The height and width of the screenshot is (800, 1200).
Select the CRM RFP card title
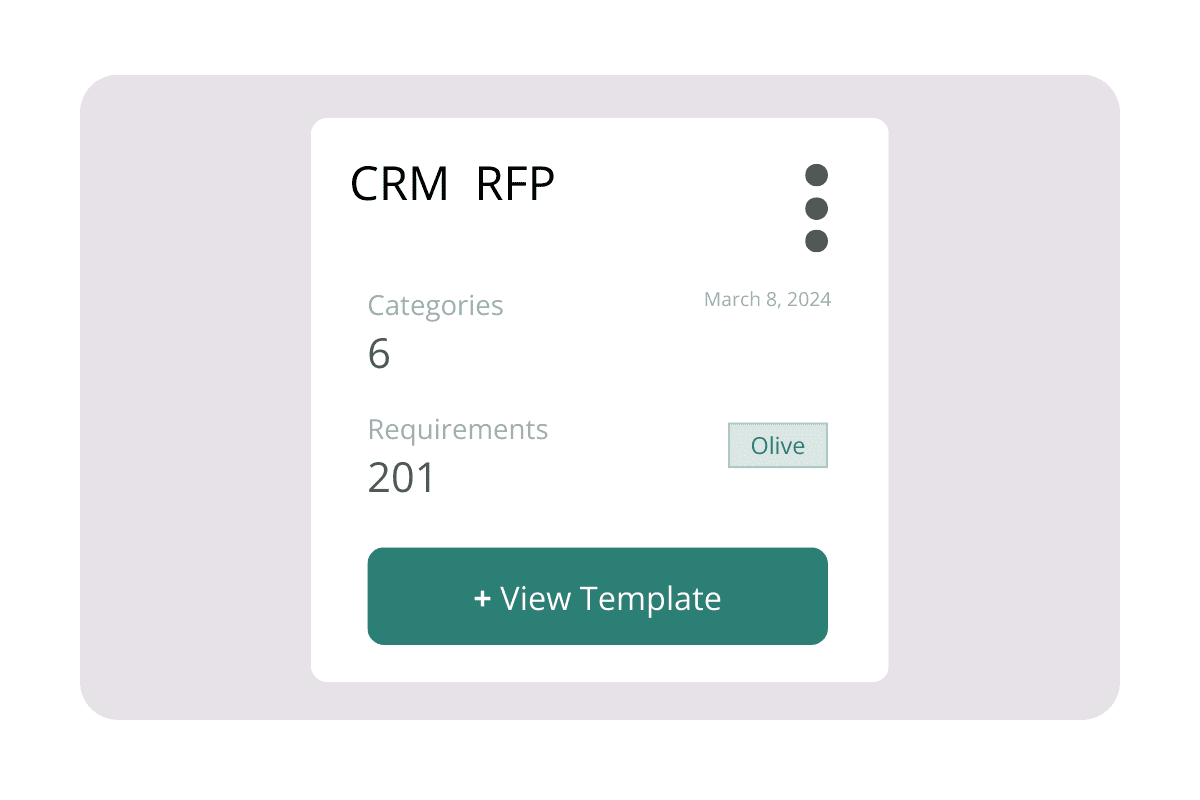(x=451, y=183)
